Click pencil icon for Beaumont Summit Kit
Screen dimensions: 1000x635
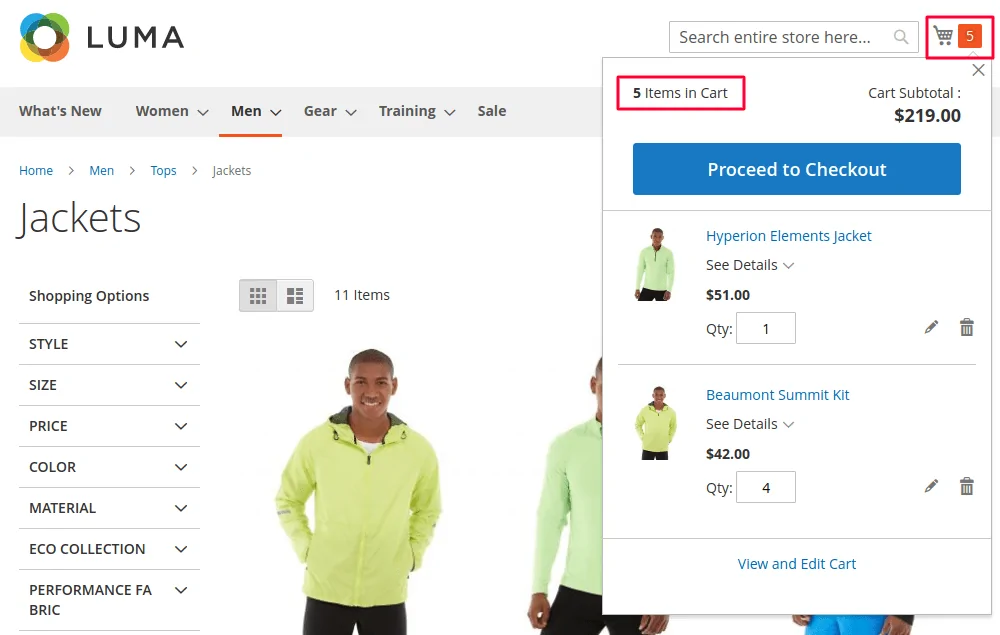931,486
